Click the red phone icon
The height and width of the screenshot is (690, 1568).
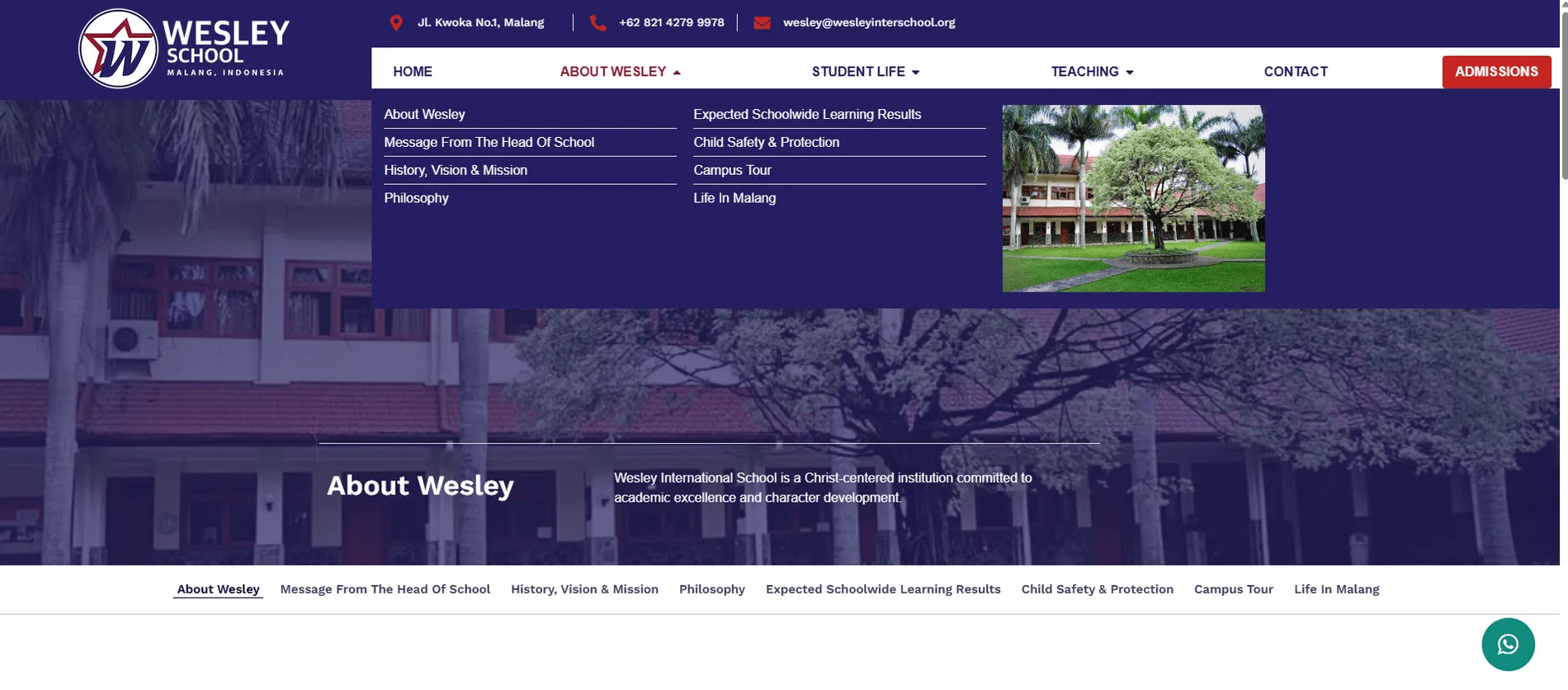tap(597, 23)
